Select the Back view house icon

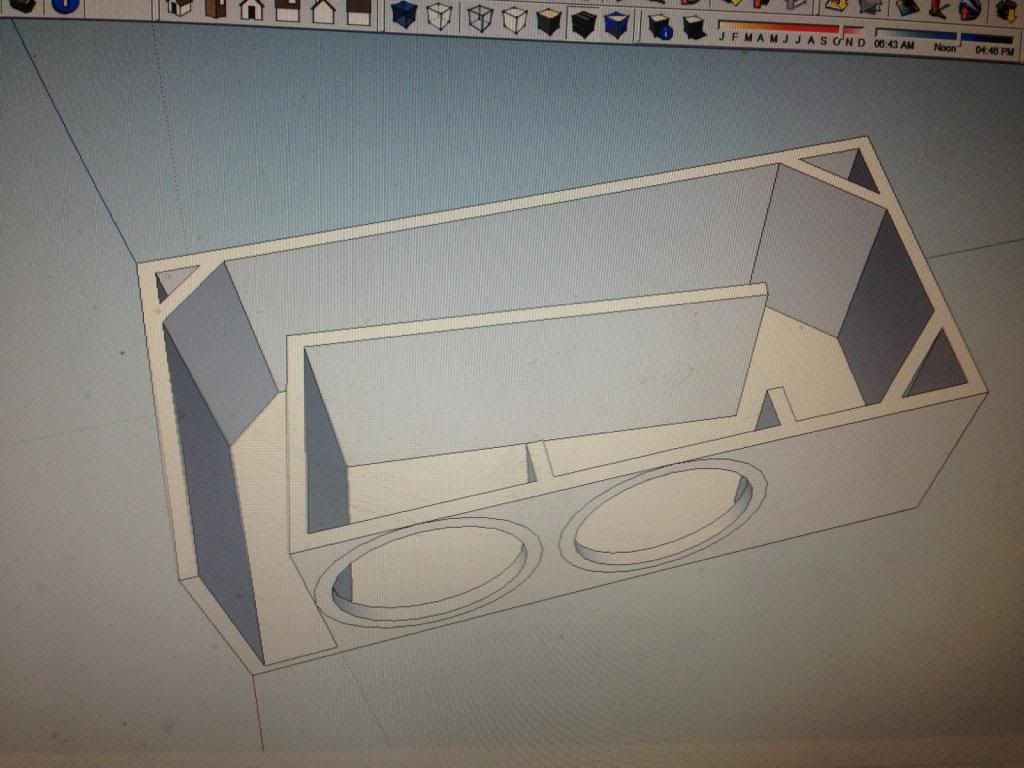(323, 12)
